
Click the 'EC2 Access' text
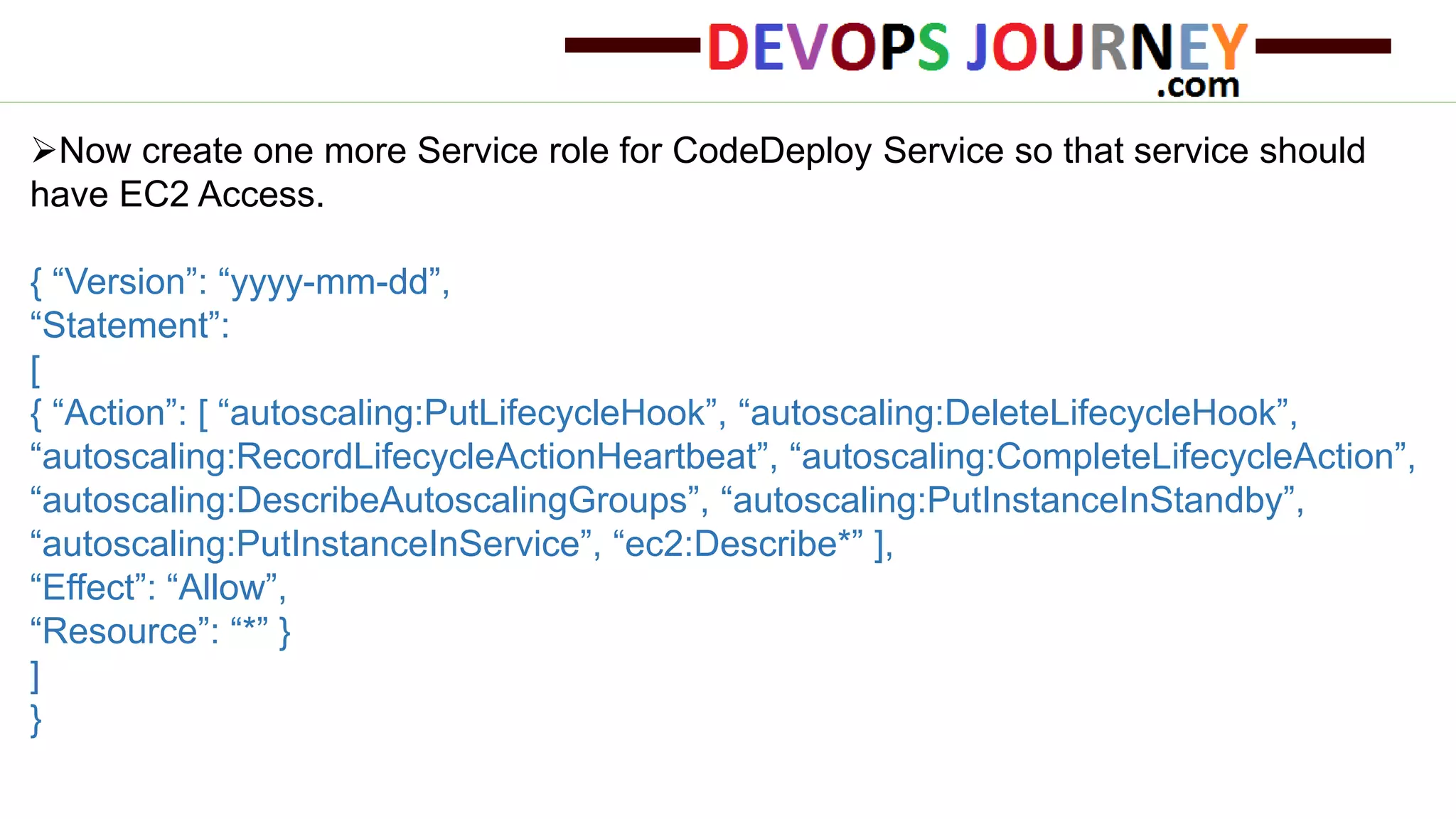(221, 195)
